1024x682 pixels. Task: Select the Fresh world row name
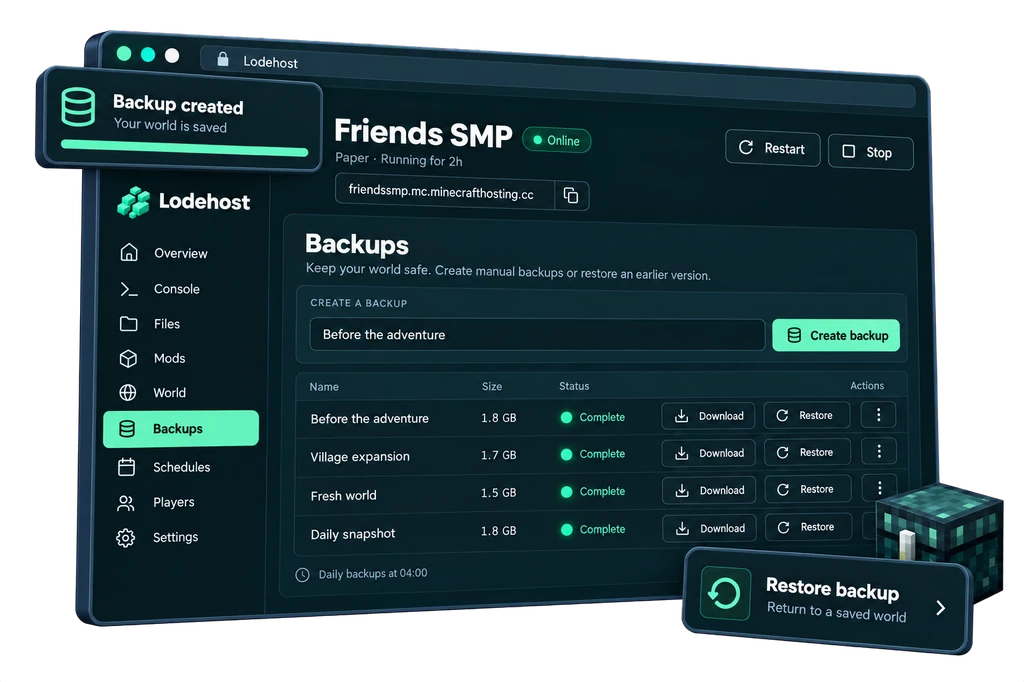(344, 496)
